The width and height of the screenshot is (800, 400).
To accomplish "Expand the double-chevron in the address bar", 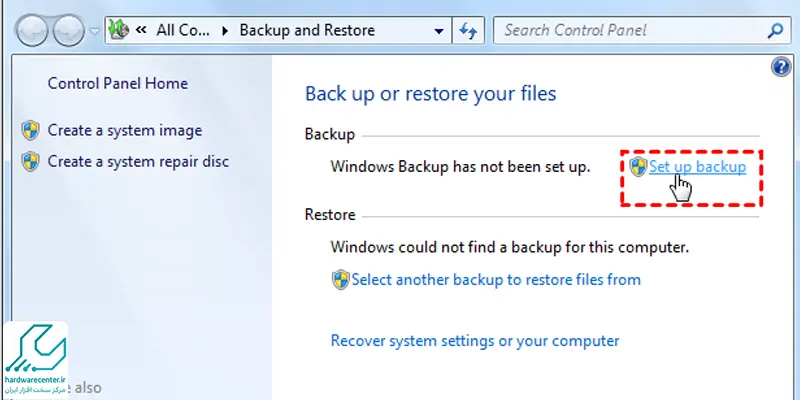I will coord(141,30).
